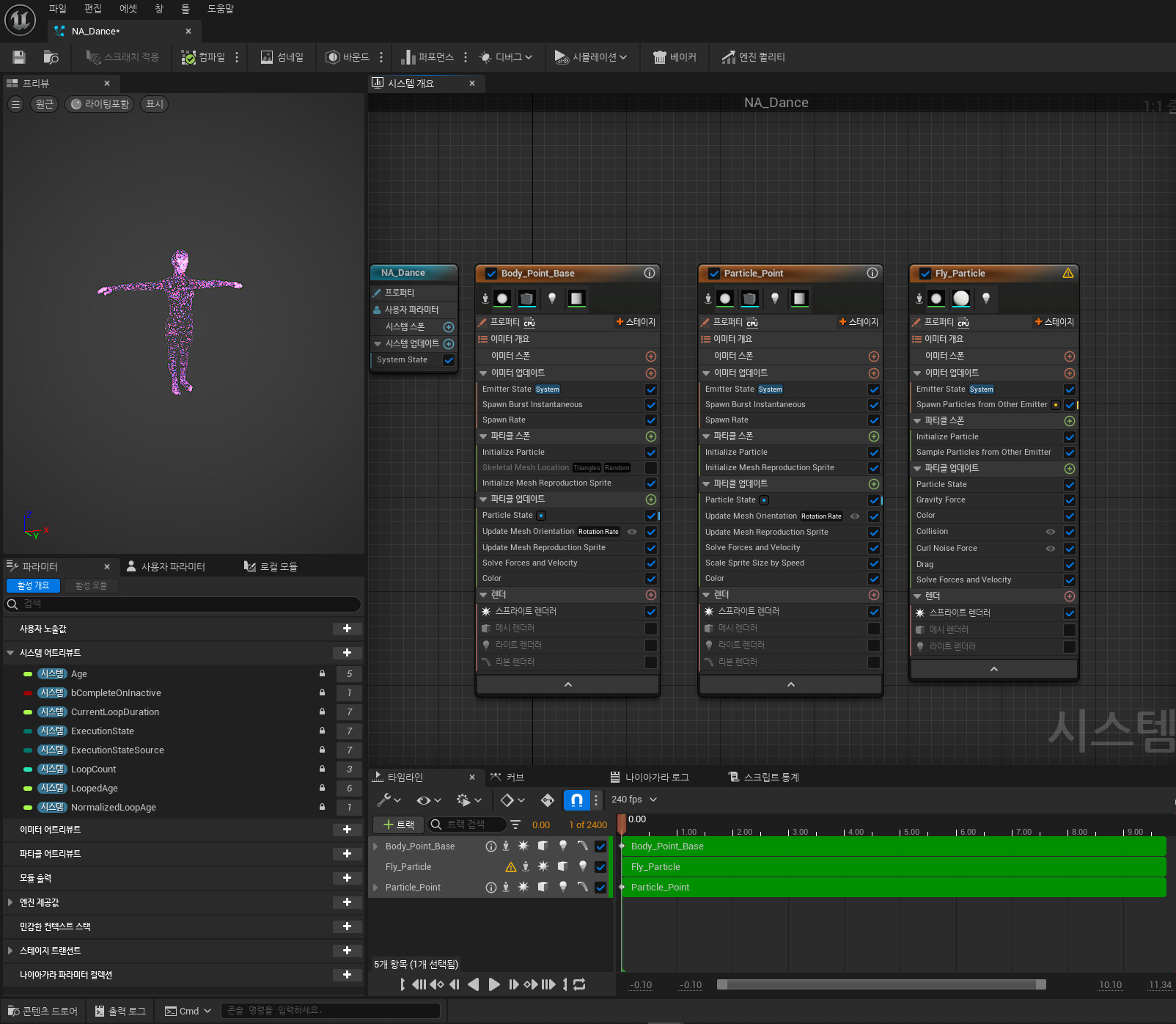Add a stage to Particle_Point emitter
Screen dimensions: 1176x1024
pos(858,322)
